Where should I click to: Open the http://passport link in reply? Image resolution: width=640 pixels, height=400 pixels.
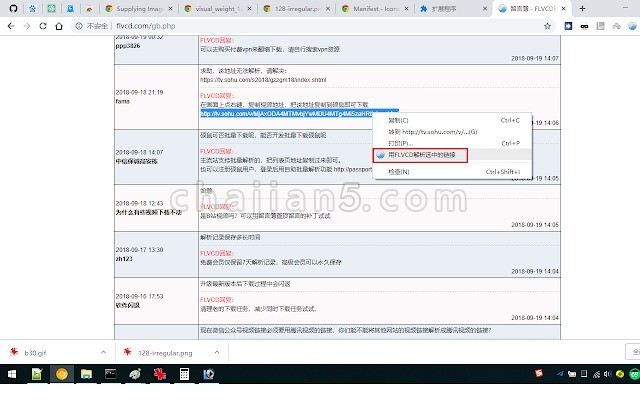click(353, 169)
